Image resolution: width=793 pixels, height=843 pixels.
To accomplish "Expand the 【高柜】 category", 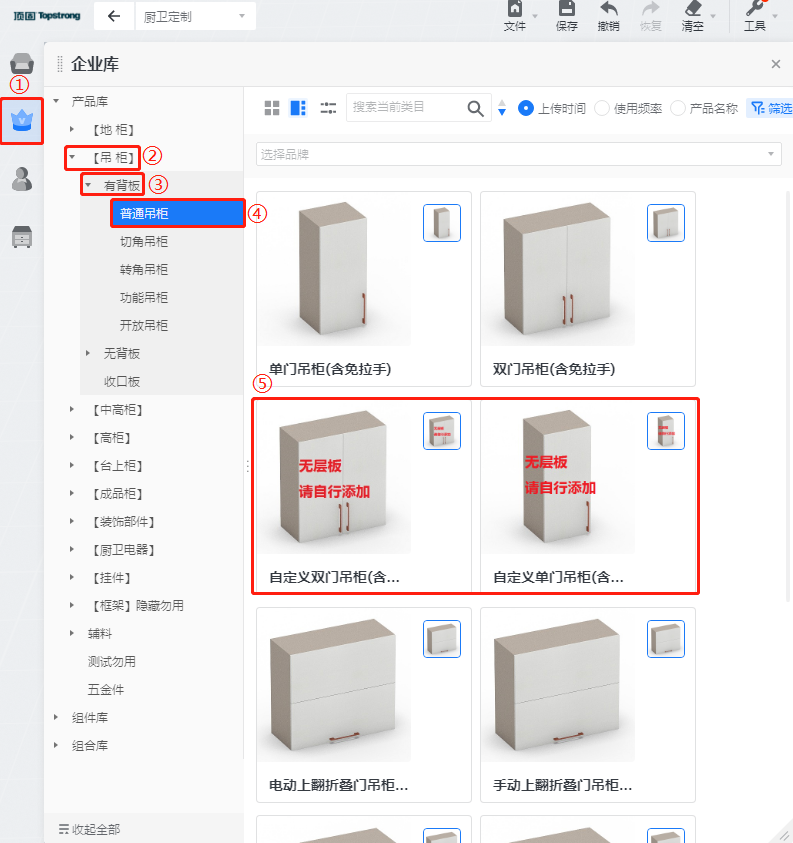I will 72,437.
